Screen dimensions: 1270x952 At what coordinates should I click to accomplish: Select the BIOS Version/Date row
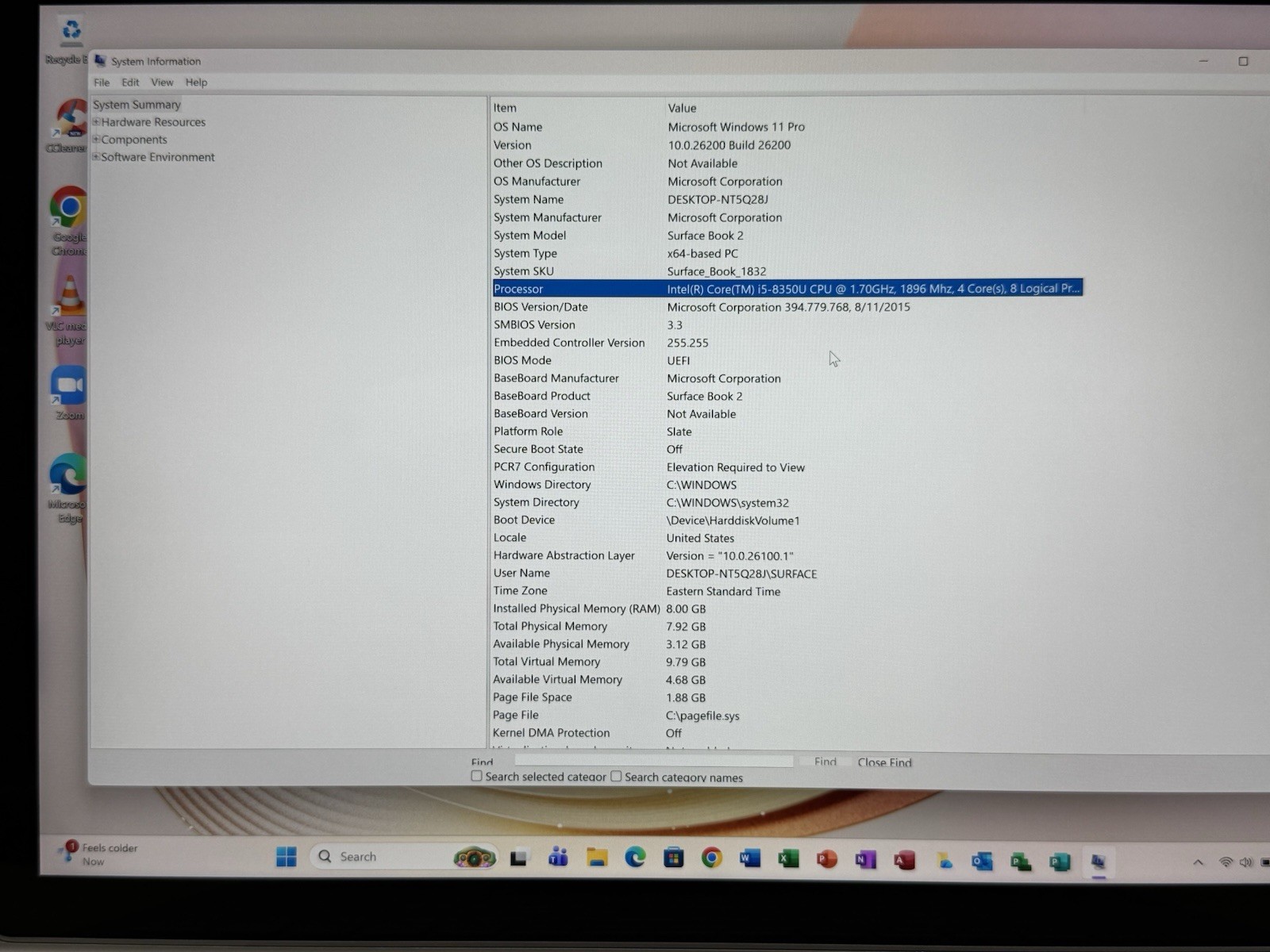tap(787, 307)
